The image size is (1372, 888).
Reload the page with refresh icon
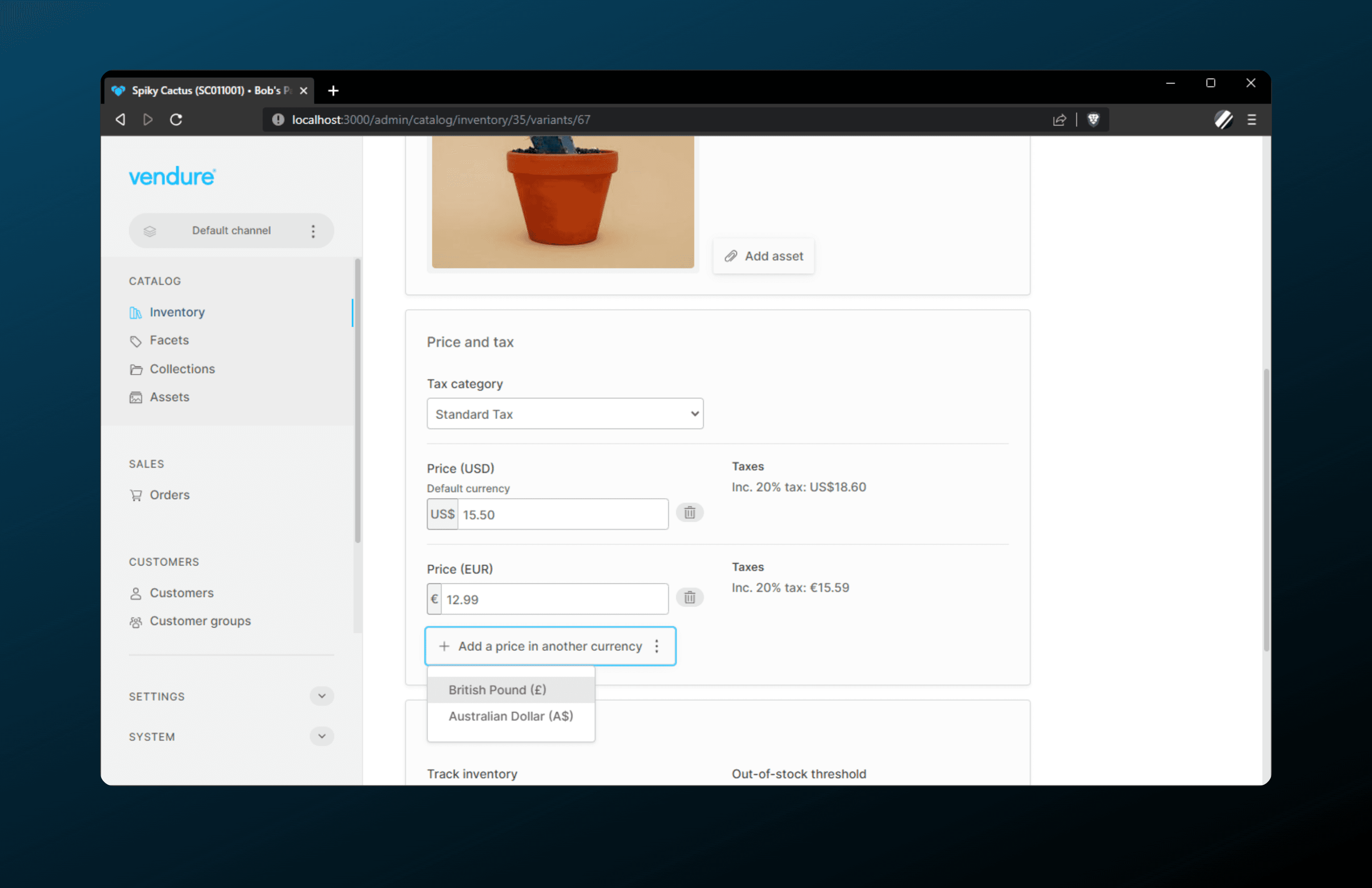point(176,119)
